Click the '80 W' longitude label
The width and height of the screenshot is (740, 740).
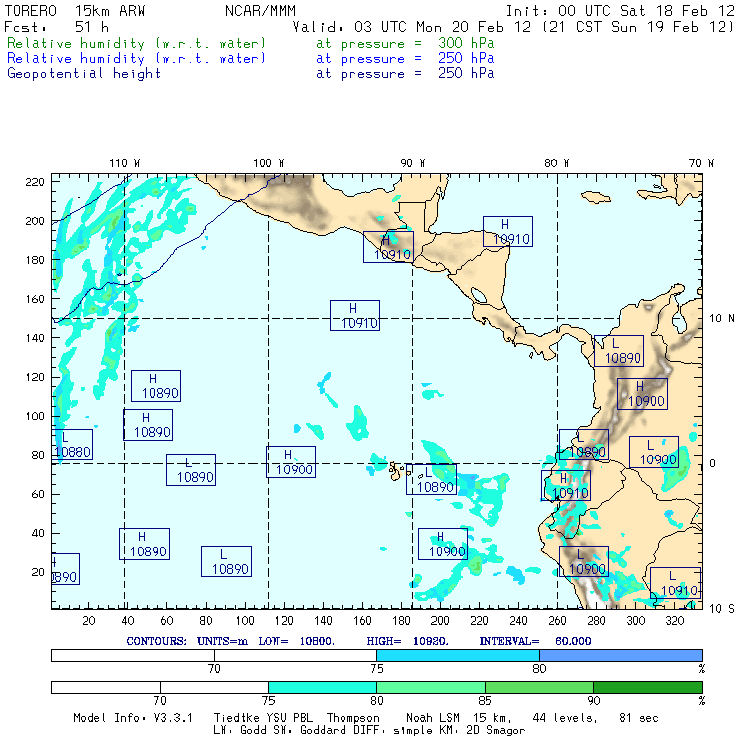coord(556,163)
